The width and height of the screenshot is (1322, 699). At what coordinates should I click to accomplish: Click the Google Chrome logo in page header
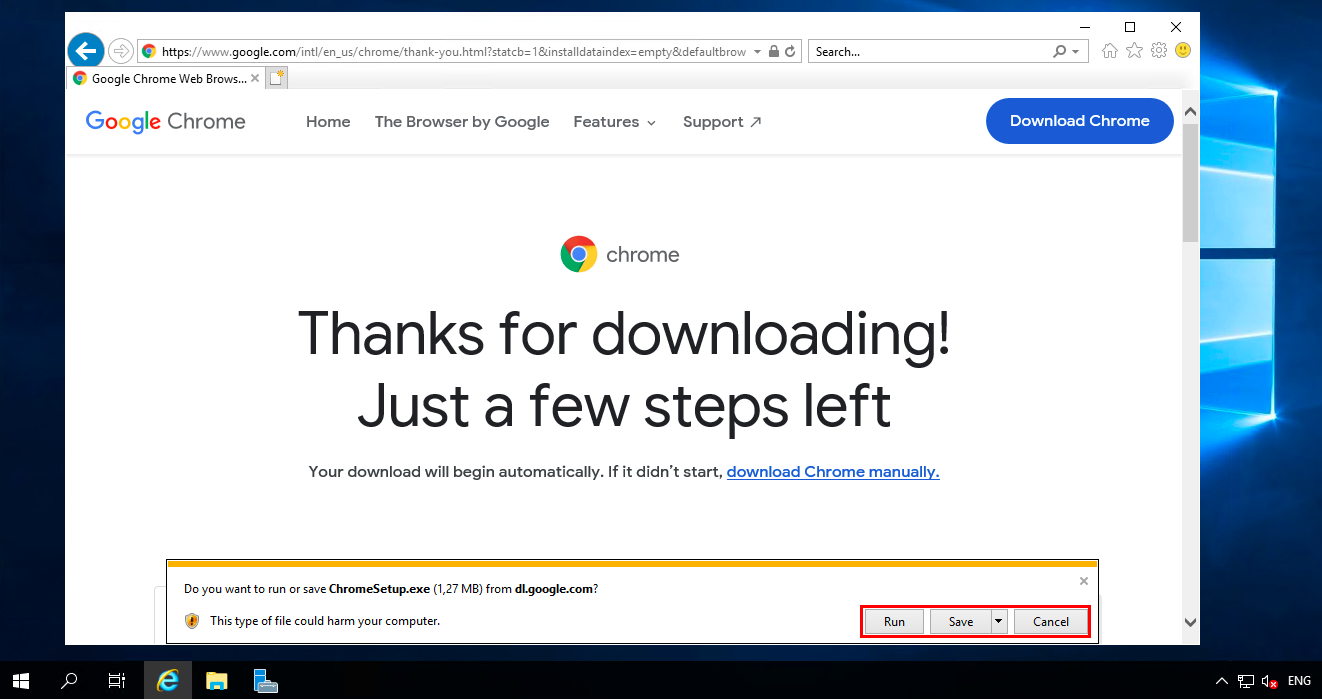point(166,121)
